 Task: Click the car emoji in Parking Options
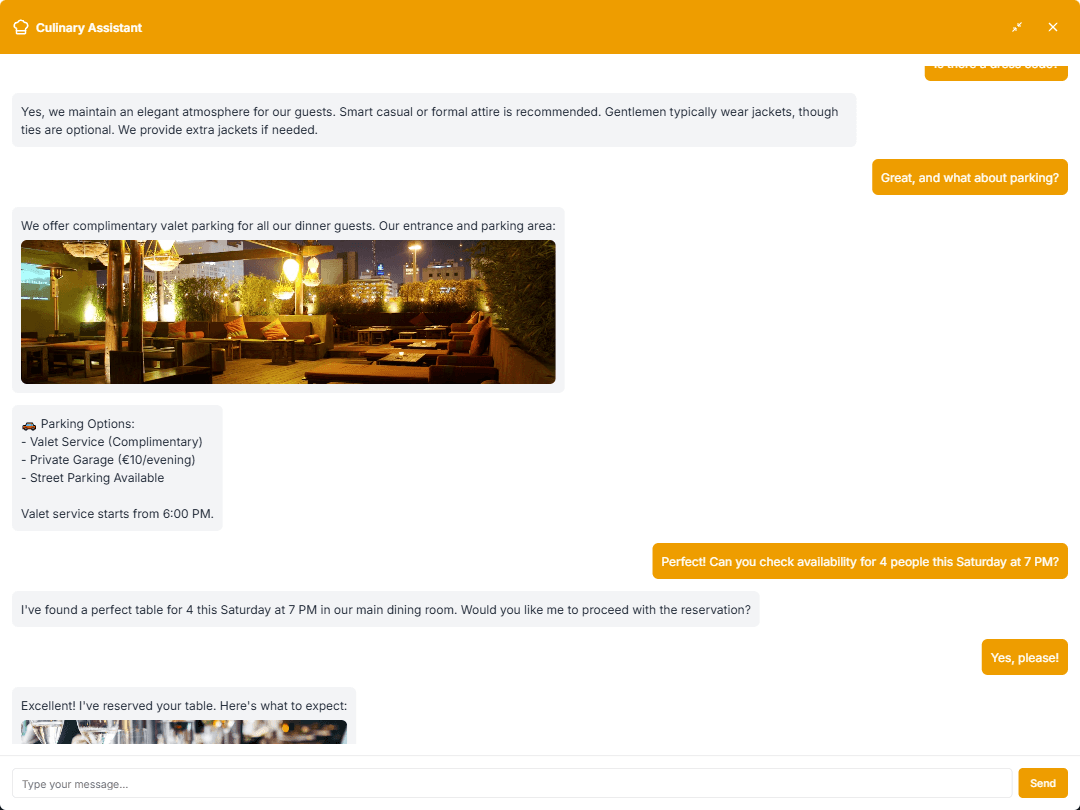pyautogui.click(x=30, y=423)
